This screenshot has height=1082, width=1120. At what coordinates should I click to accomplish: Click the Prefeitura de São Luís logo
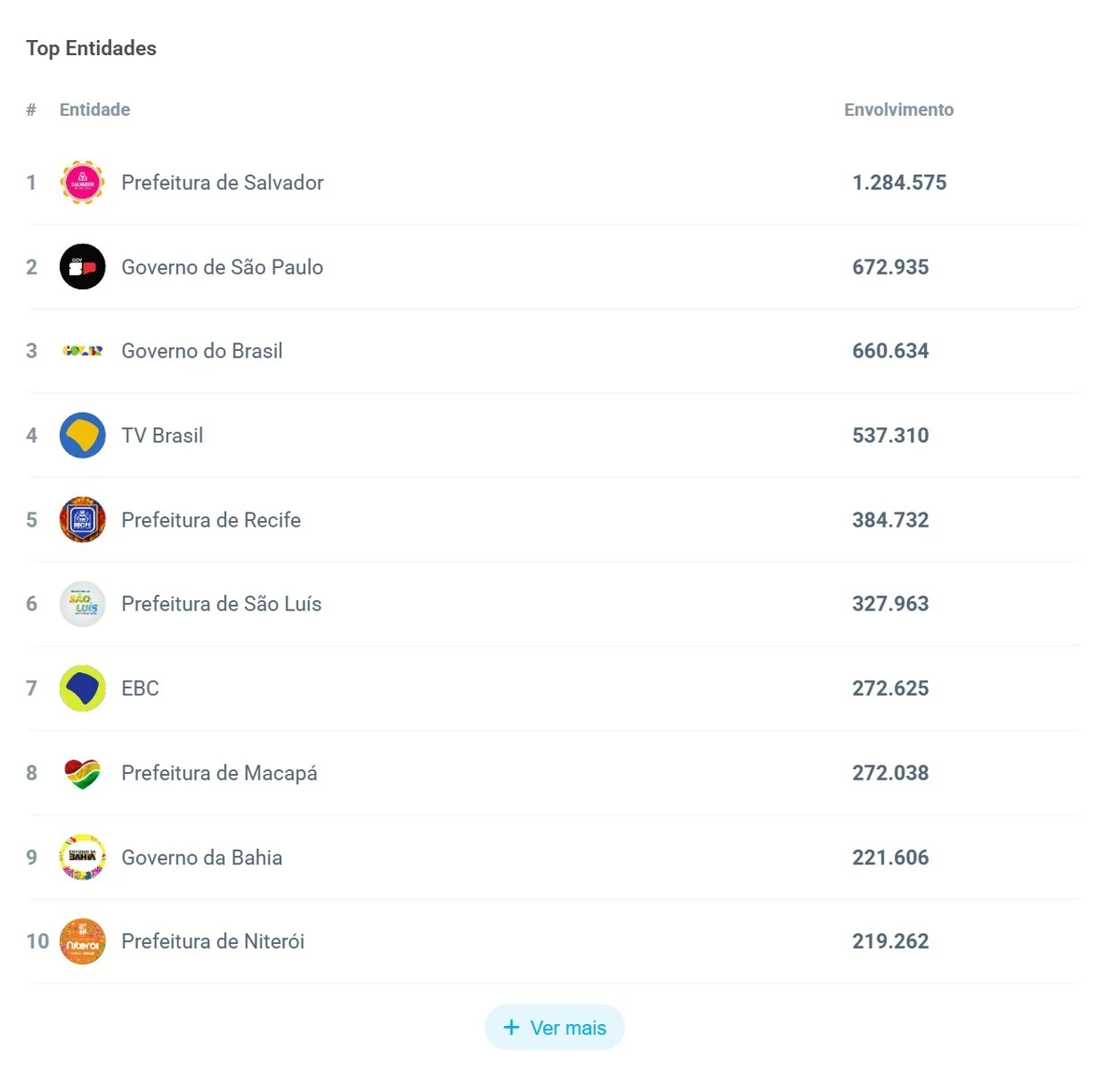[82, 604]
